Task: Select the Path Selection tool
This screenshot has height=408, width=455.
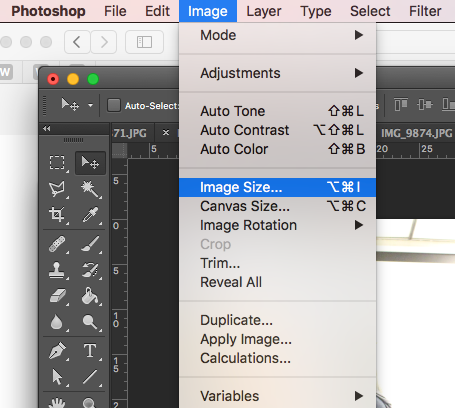Action: pyautogui.click(x=57, y=377)
